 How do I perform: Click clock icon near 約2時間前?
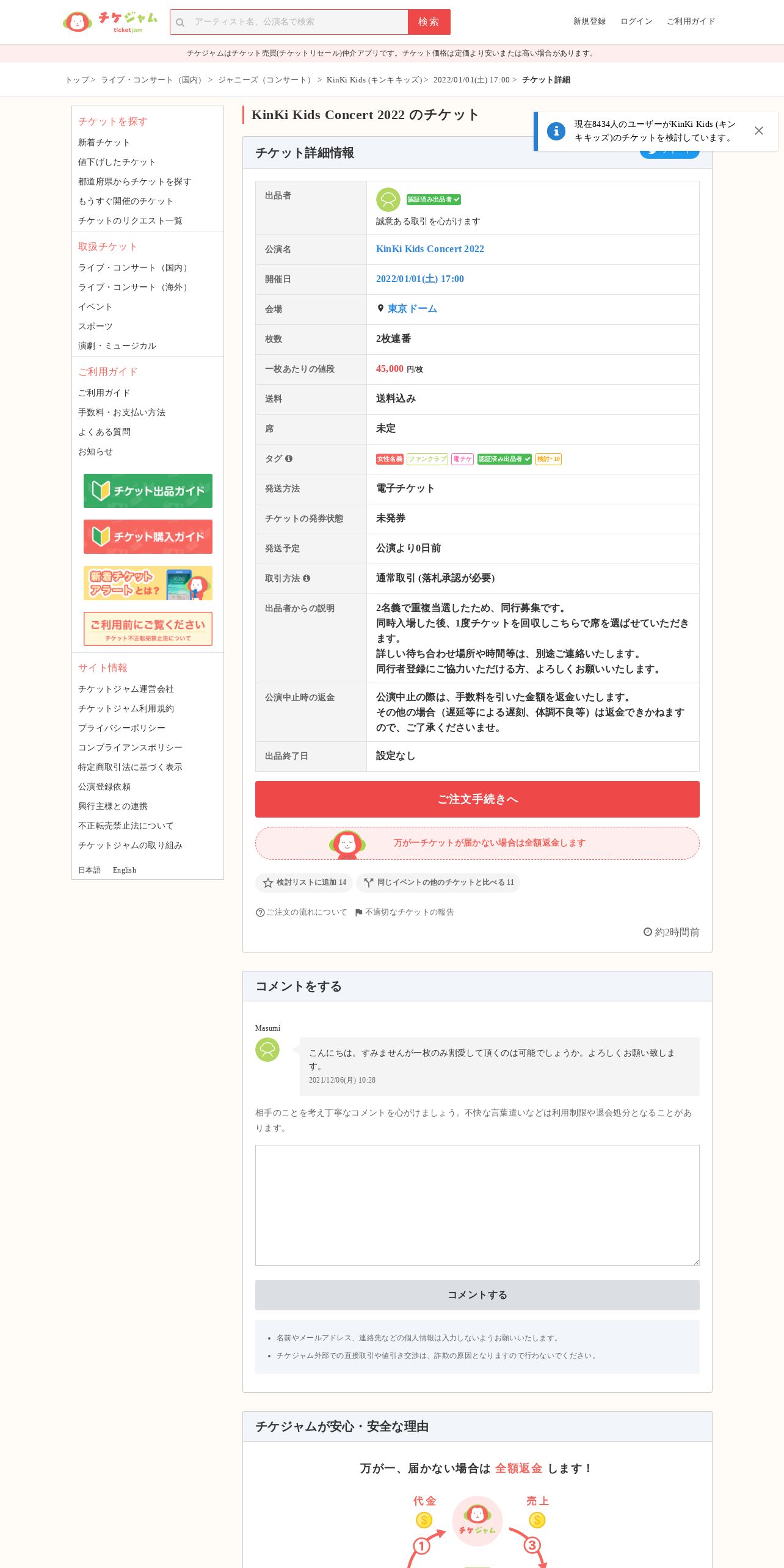coord(648,932)
